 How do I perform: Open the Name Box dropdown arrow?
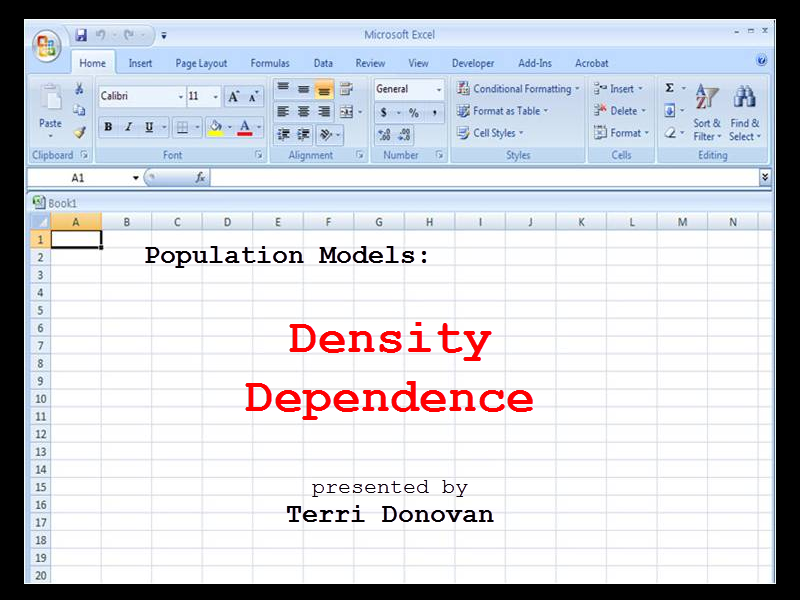point(136,178)
